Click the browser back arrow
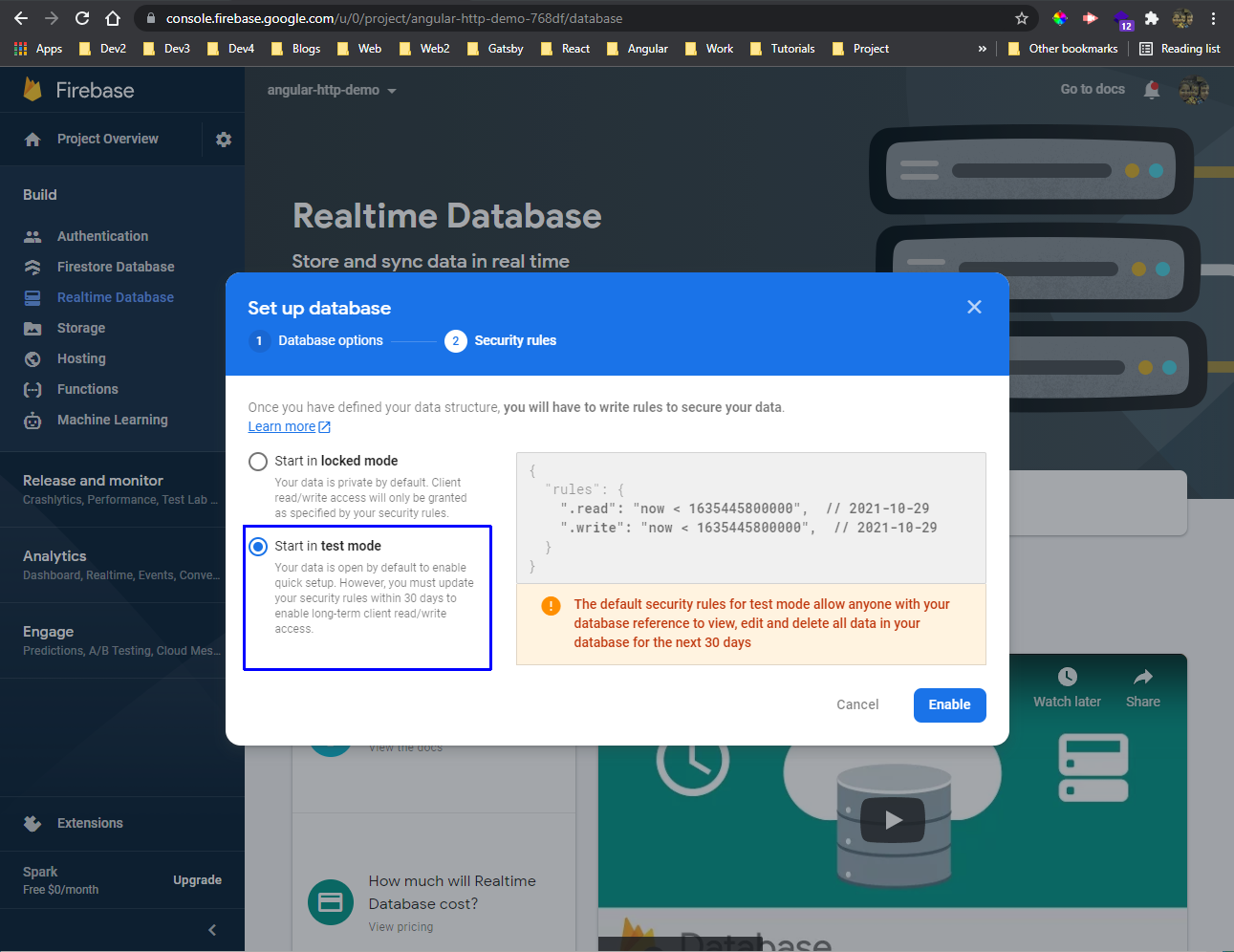The image size is (1234, 952). 21,18
